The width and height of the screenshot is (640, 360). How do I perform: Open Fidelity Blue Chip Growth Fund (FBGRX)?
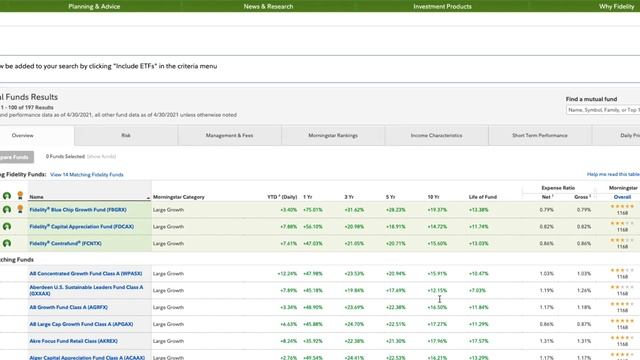(x=78, y=210)
